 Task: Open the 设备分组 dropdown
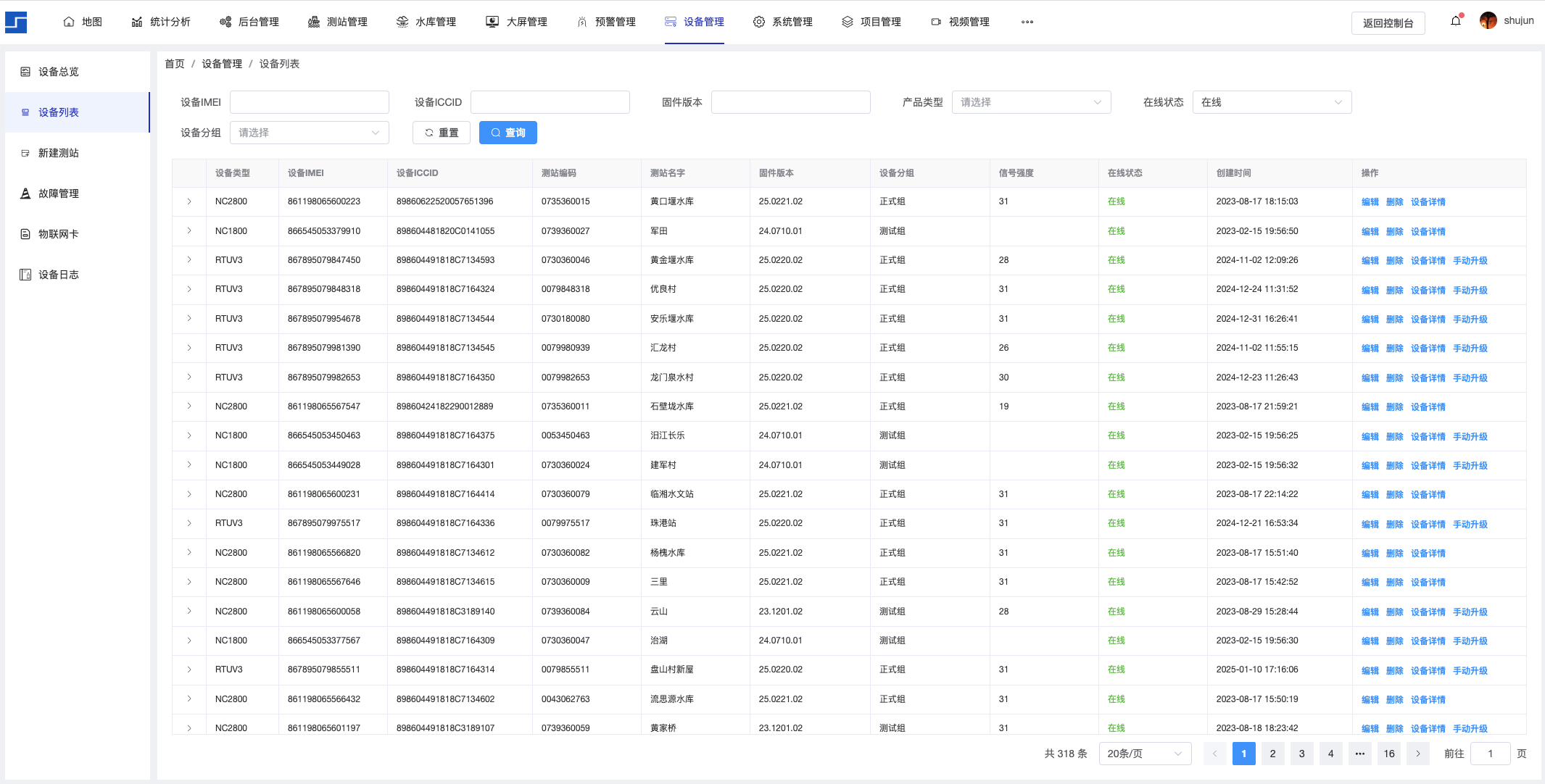309,133
